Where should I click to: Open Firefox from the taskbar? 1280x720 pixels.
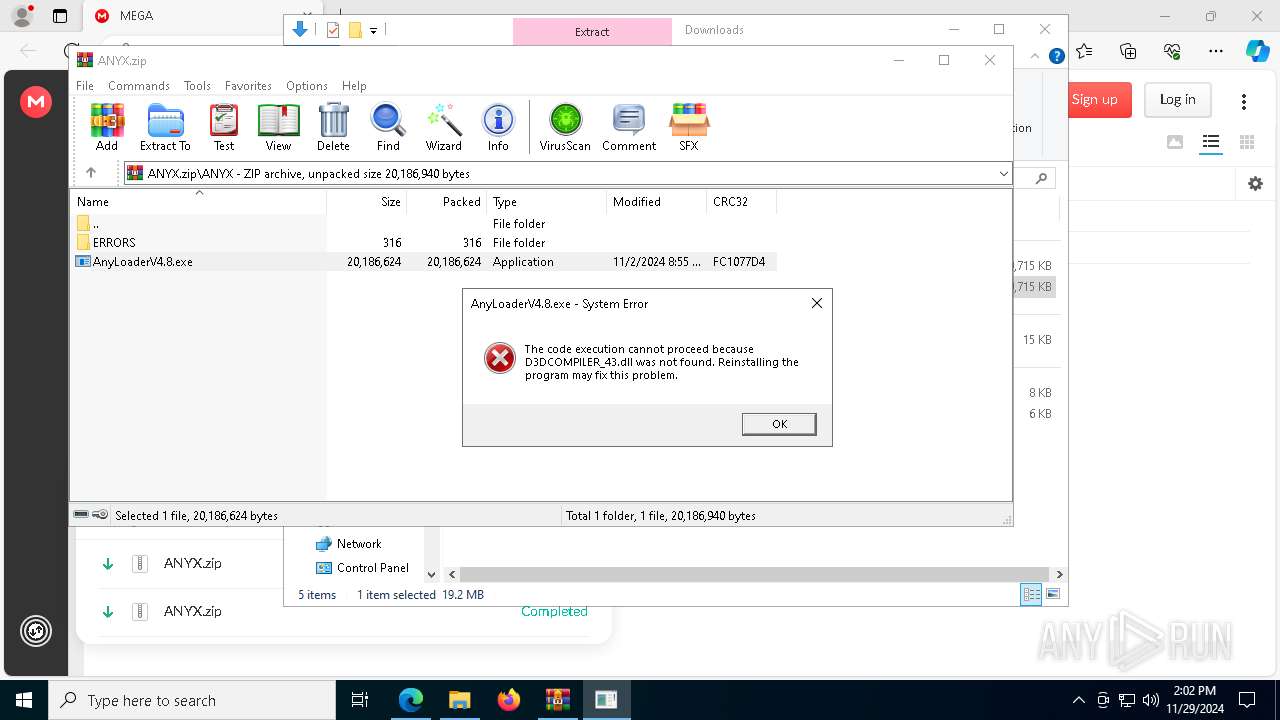(x=509, y=700)
